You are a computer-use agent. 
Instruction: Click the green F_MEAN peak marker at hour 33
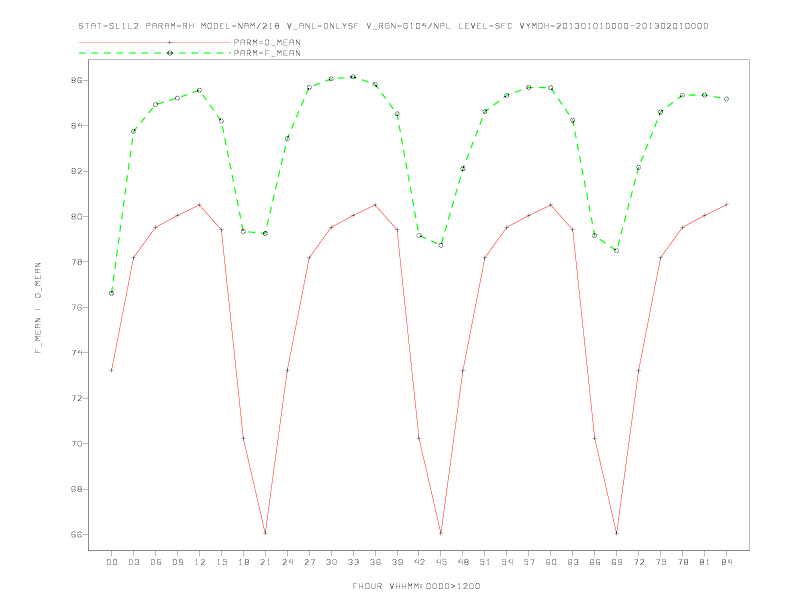click(x=353, y=77)
